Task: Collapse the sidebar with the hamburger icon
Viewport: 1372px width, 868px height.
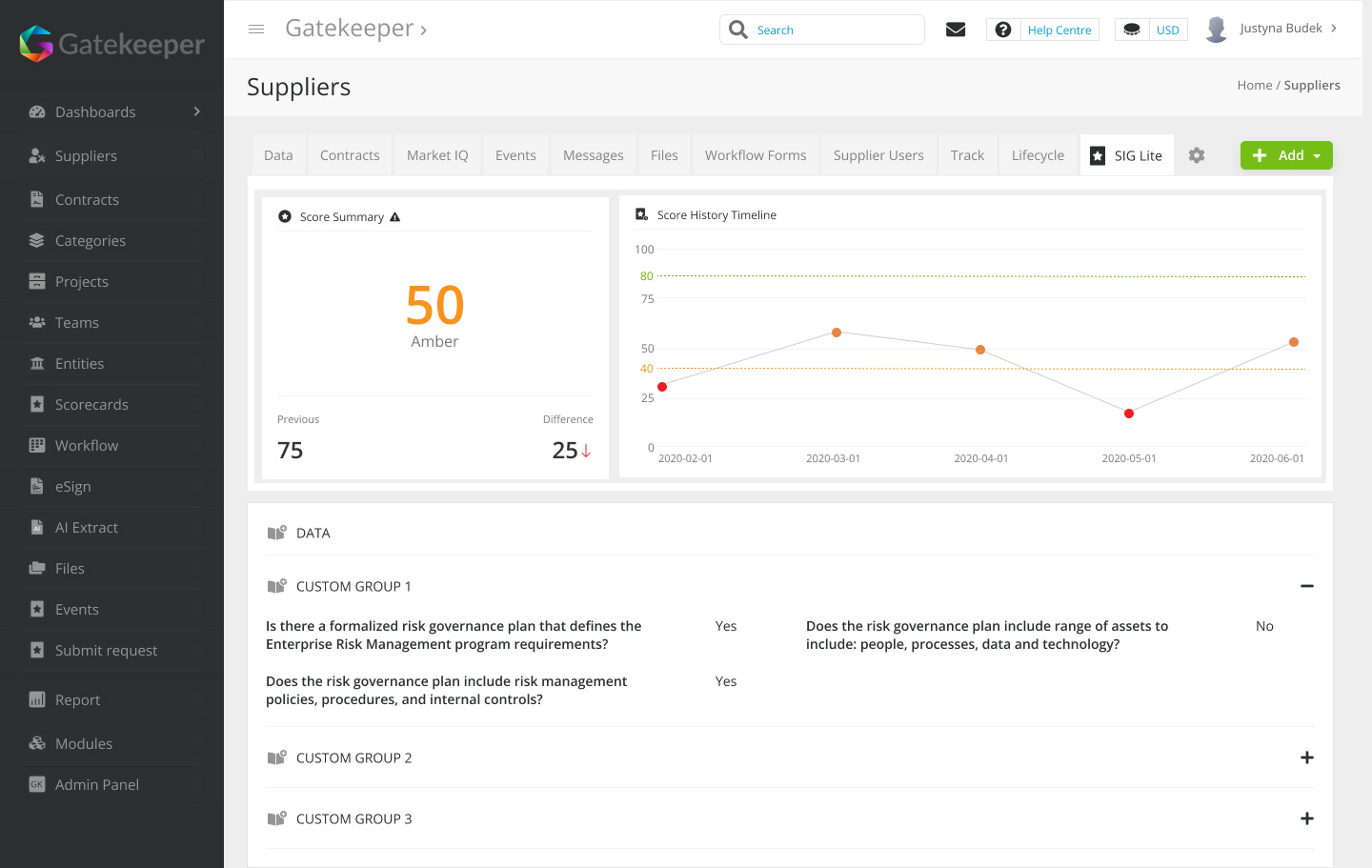Action: pyautogui.click(x=255, y=29)
